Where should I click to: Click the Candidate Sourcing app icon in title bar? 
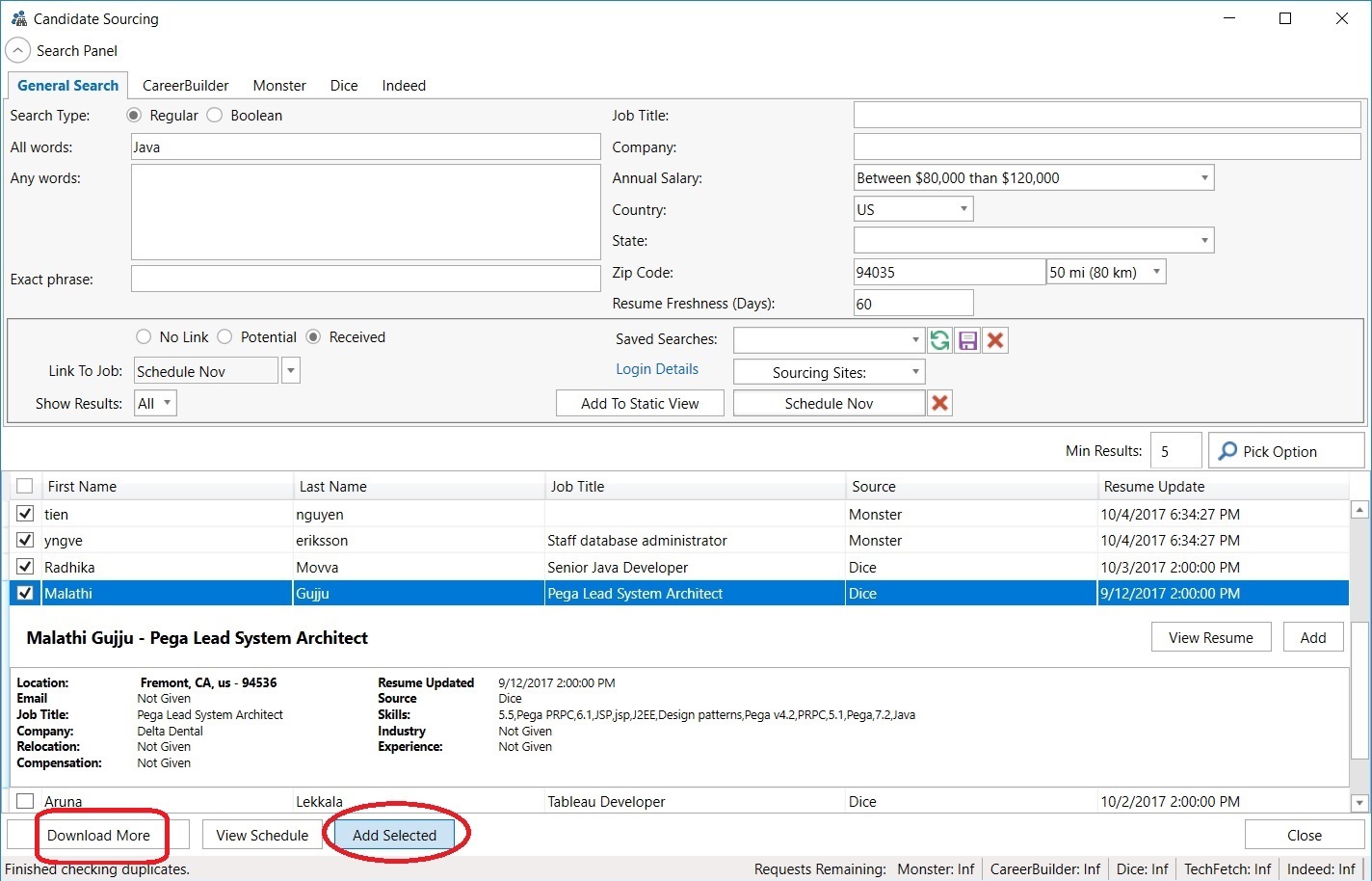point(18,18)
